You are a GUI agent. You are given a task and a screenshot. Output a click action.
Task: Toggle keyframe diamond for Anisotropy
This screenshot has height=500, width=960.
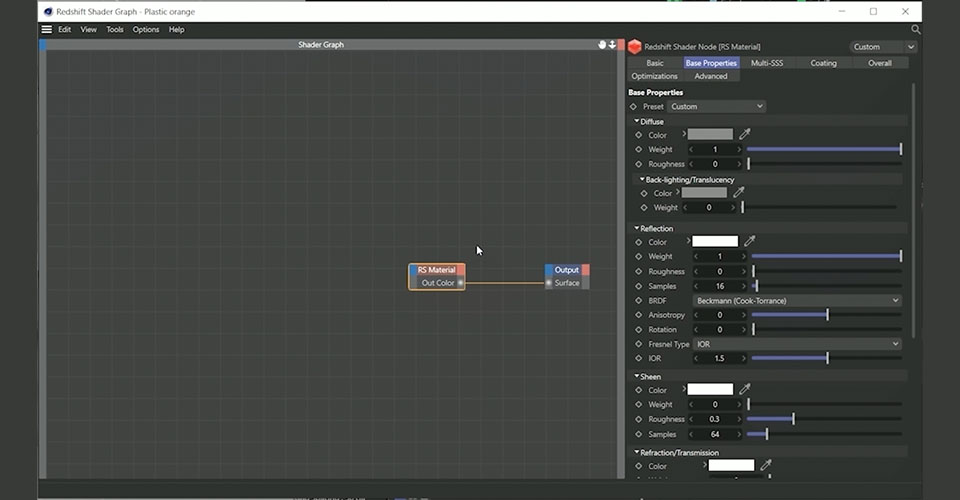click(639, 315)
